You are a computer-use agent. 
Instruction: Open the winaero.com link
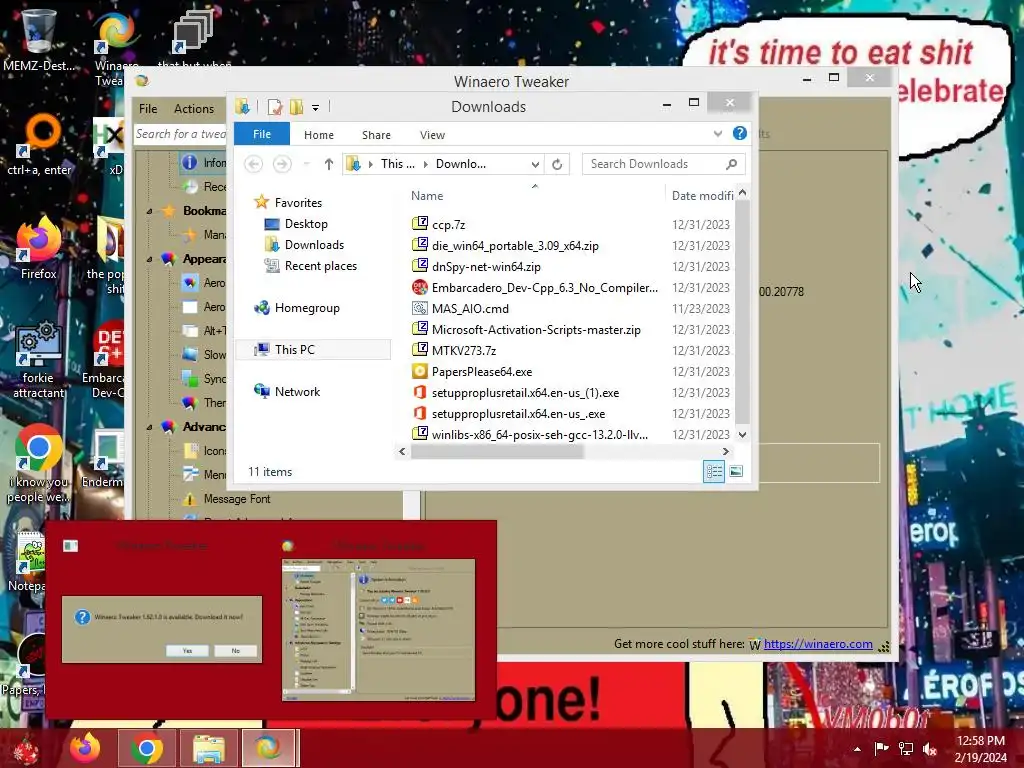(818, 644)
